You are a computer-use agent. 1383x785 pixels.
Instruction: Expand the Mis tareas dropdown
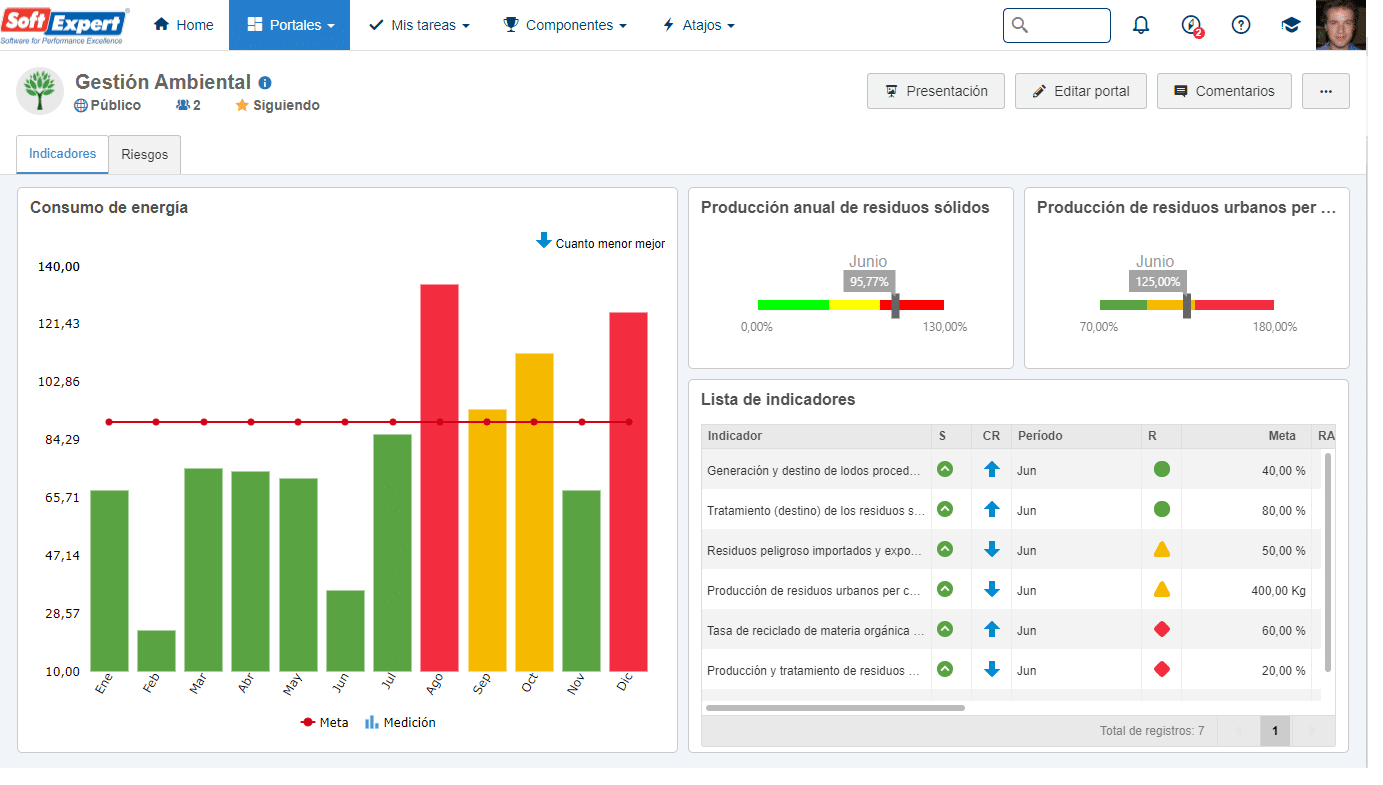[x=419, y=25]
